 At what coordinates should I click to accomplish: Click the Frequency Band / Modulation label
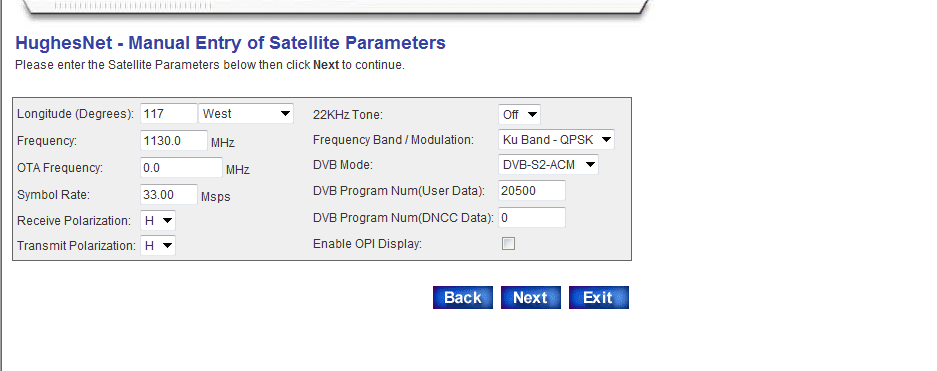pyautogui.click(x=393, y=140)
